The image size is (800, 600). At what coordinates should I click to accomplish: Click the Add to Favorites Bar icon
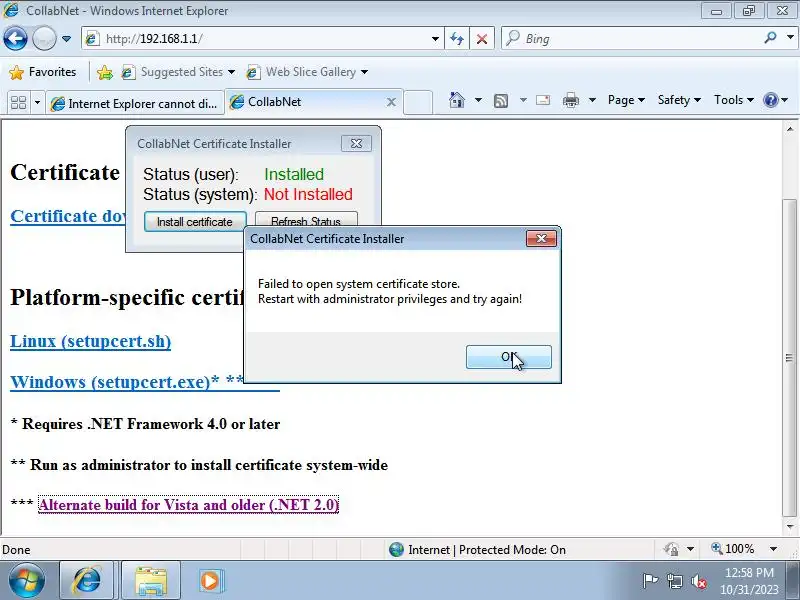pos(105,72)
